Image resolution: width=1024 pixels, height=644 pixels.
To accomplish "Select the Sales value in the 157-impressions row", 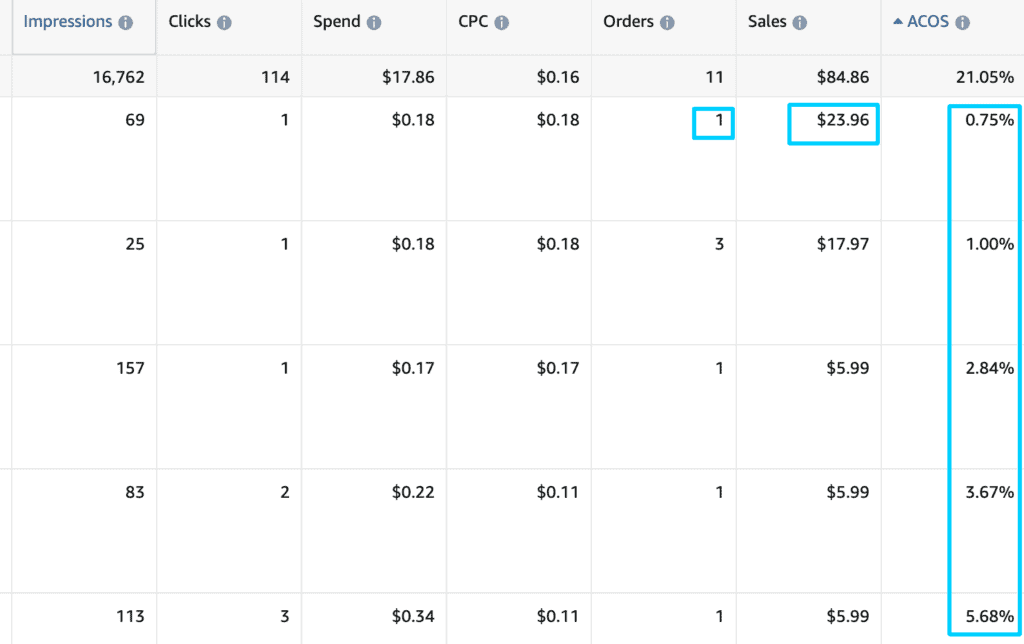I will [x=848, y=368].
